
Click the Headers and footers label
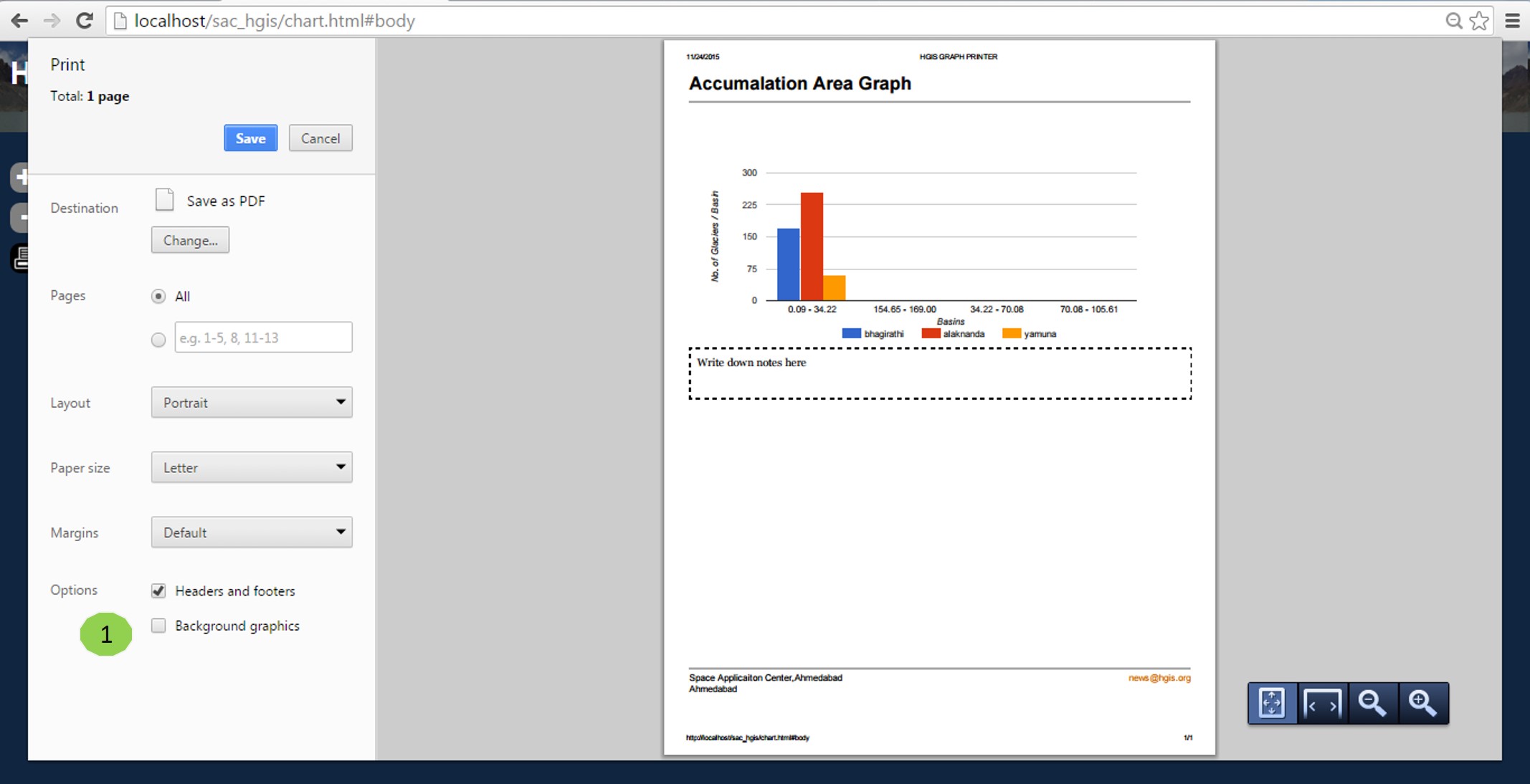pos(235,591)
